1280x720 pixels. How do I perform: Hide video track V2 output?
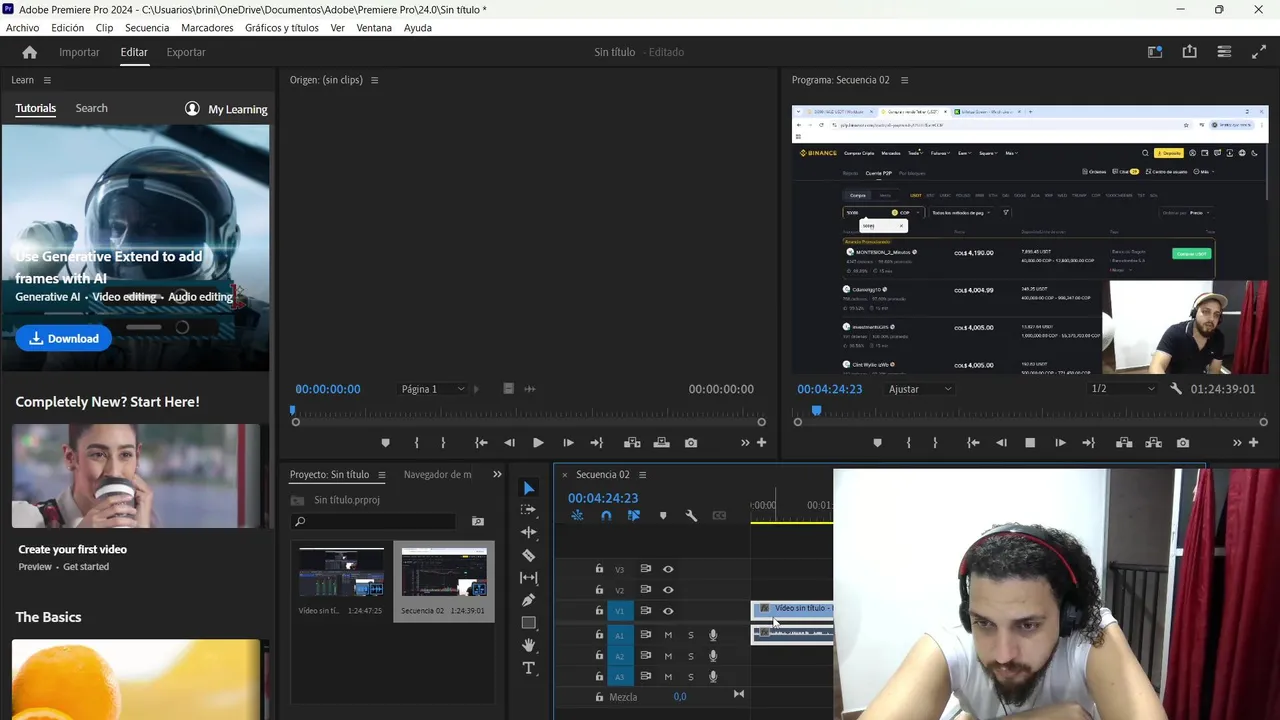tap(668, 590)
